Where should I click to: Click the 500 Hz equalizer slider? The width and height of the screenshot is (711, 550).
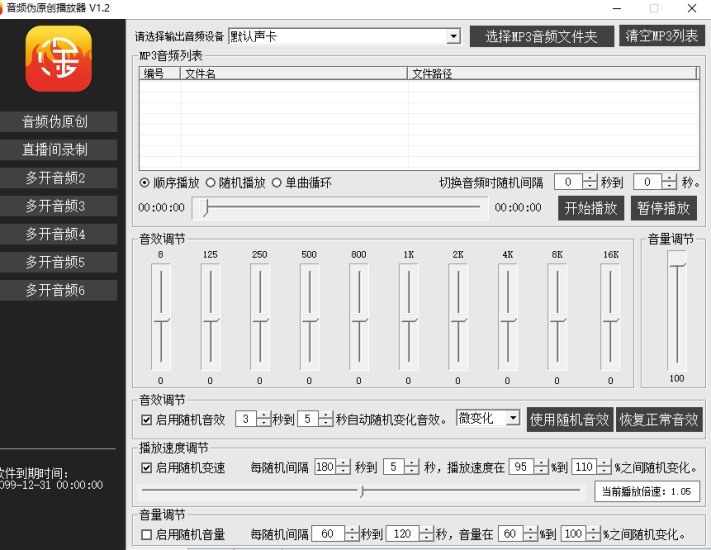310,317
